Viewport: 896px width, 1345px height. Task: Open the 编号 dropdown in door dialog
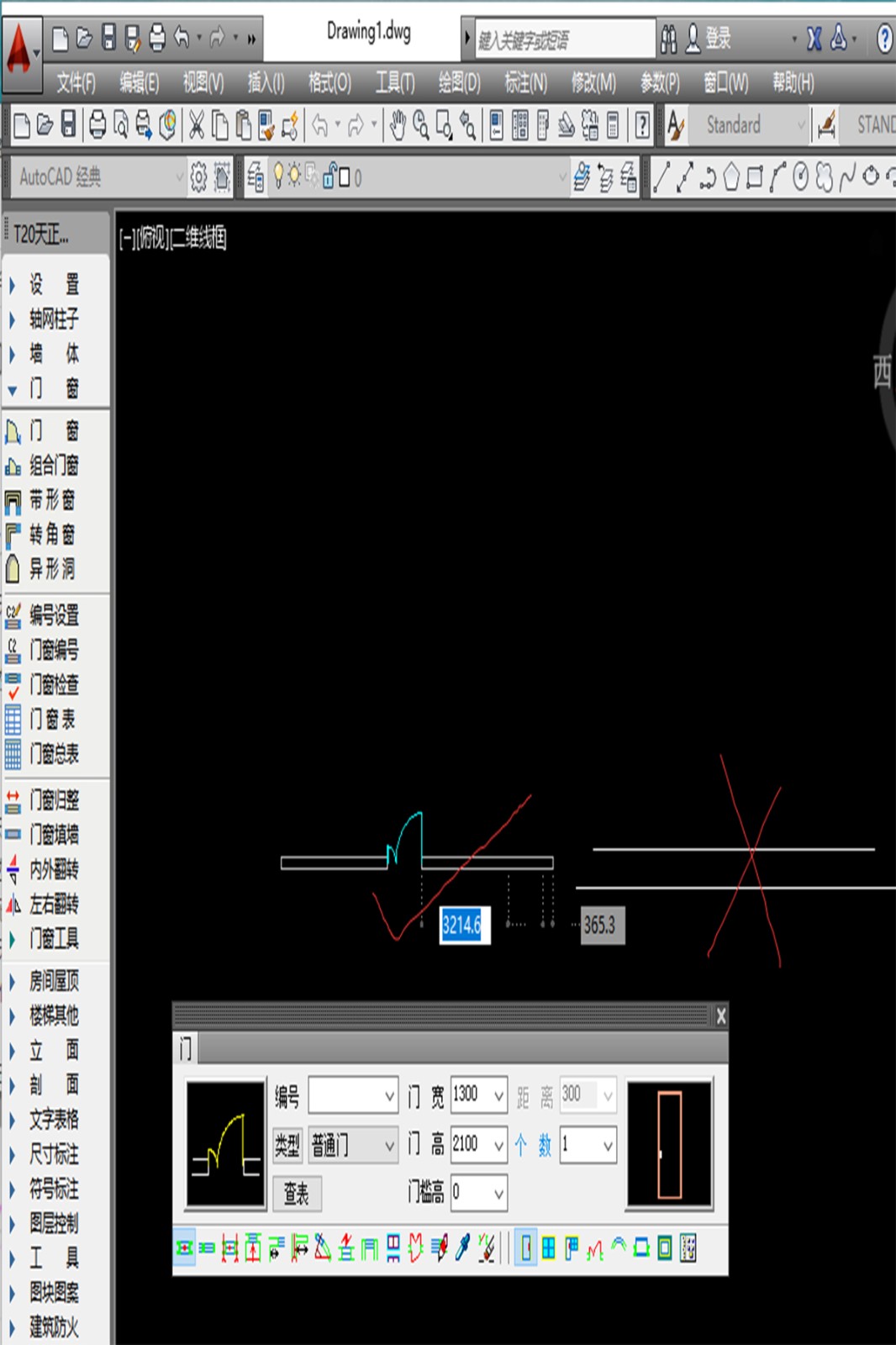click(x=389, y=1095)
